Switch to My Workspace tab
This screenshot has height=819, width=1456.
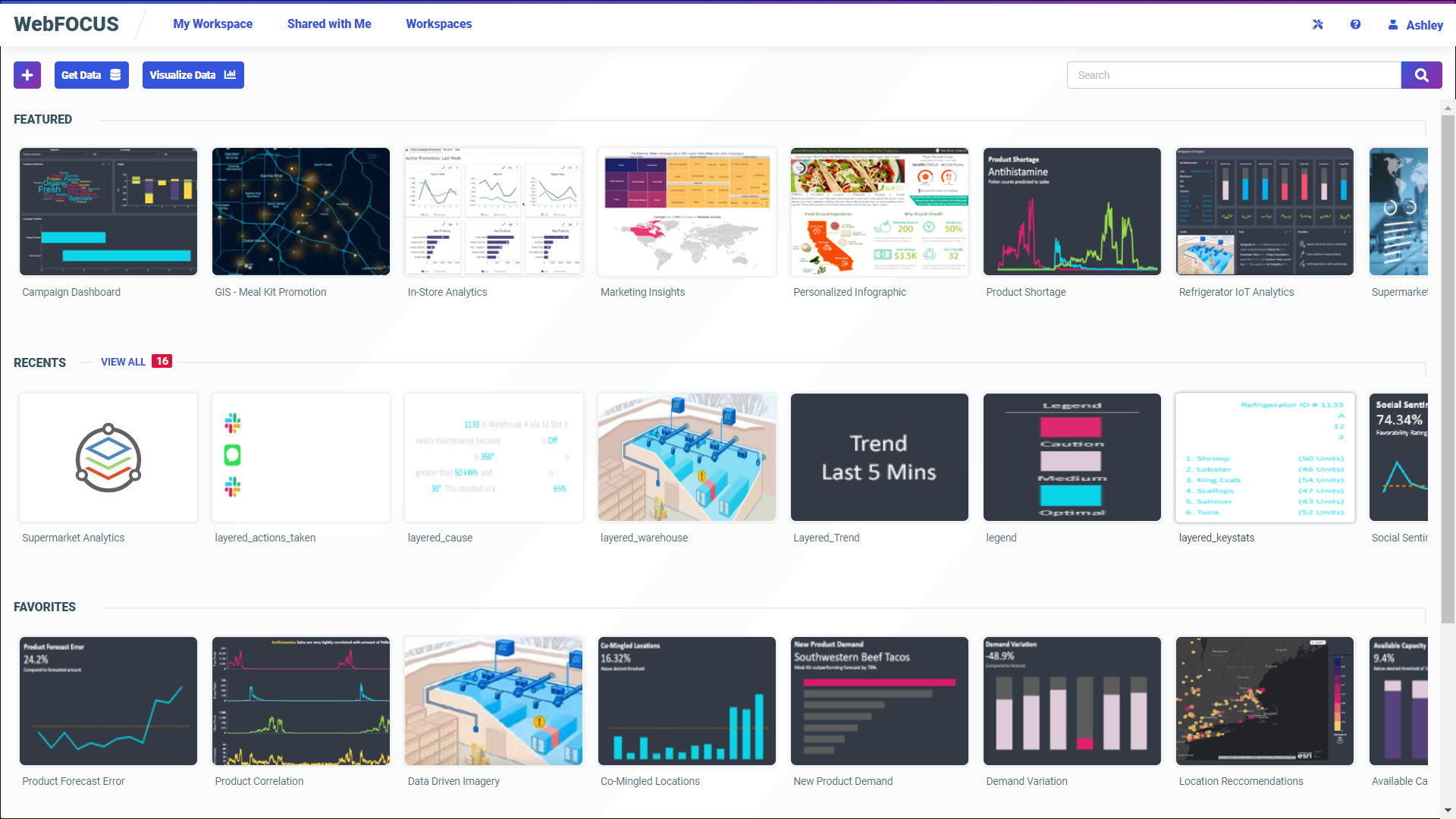pyautogui.click(x=212, y=24)
